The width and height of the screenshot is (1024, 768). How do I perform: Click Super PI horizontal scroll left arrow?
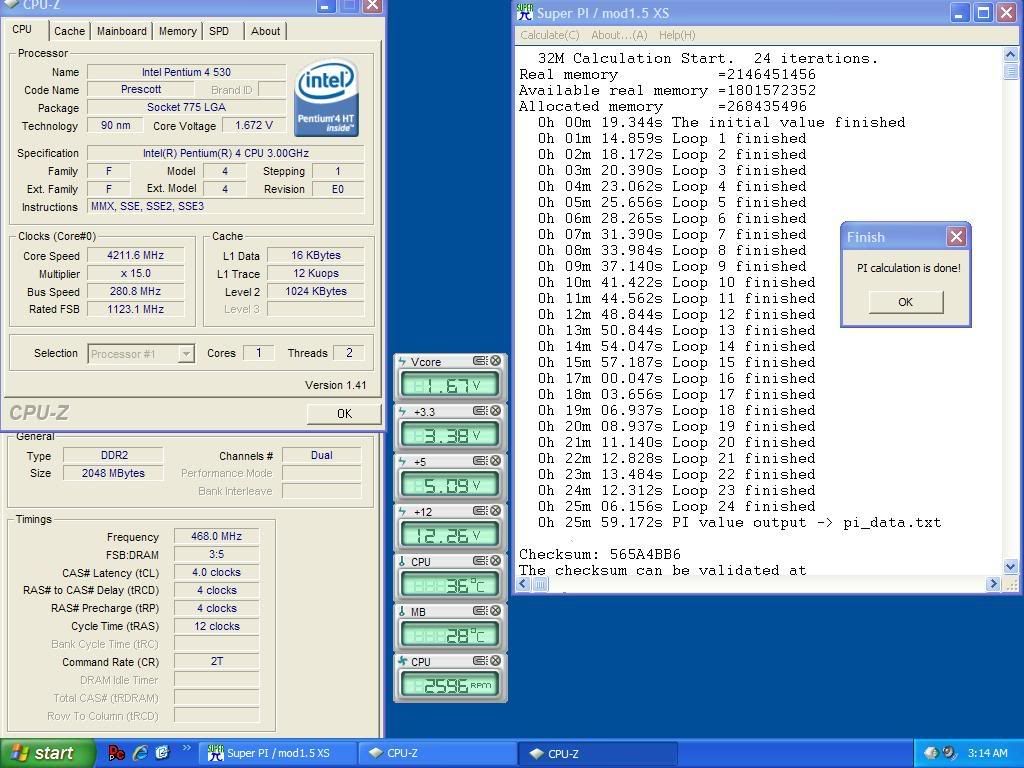coord(523,584)
